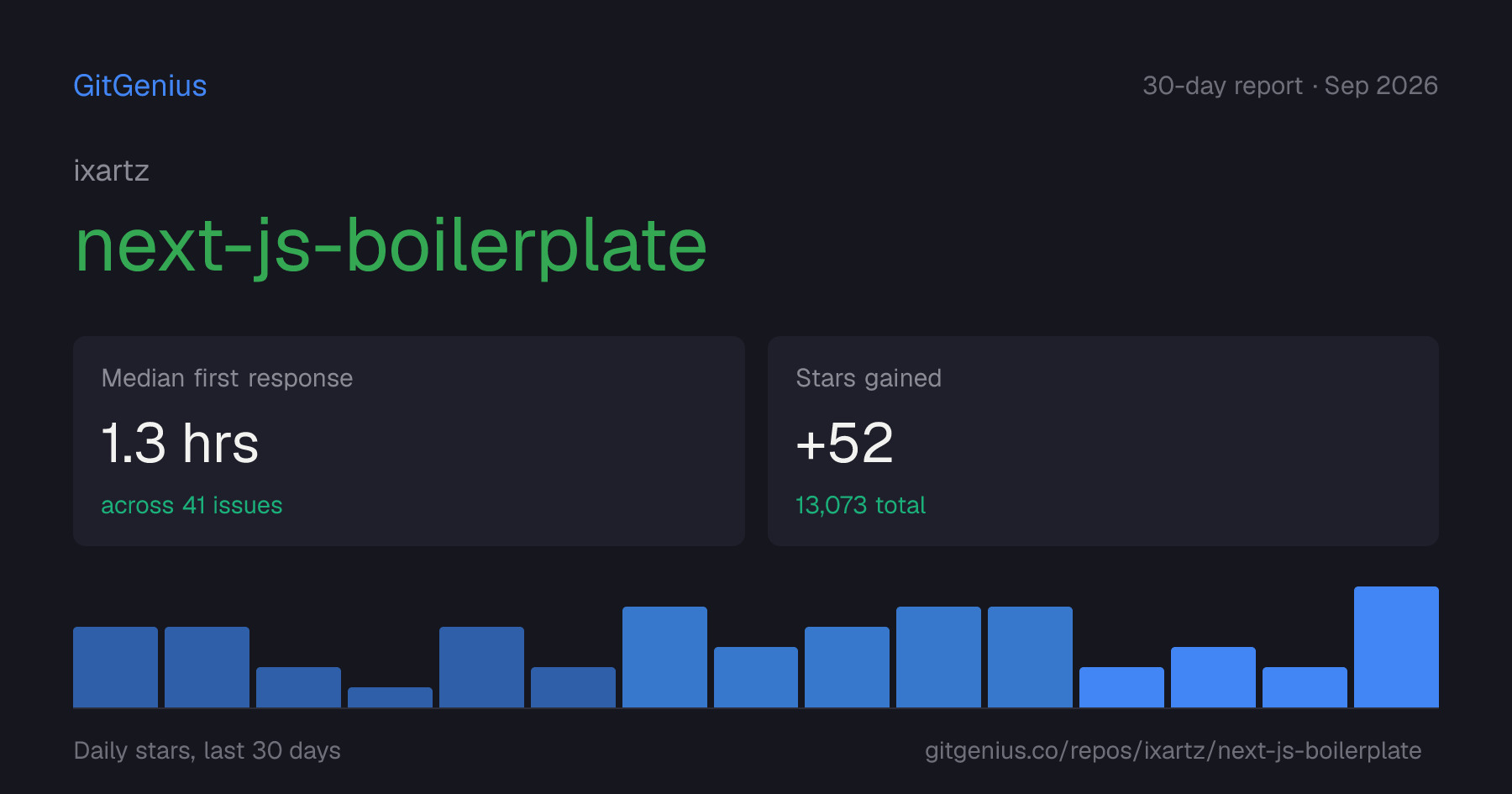The height and width of the screenshot is (794, 1512).
Task: Select the across 41 issues text
Action: [x=192, y=505]
